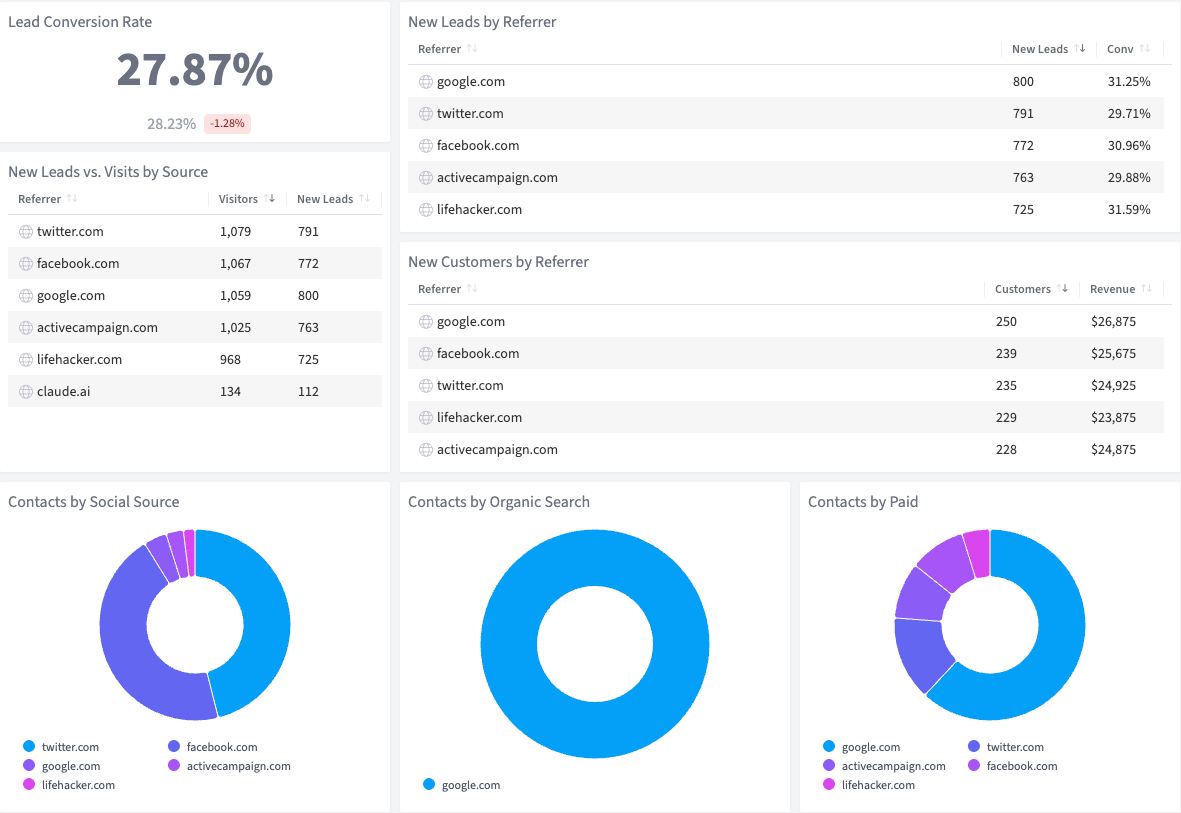
Task: Click sort icon next to New Leads in source table
Action: tap(364, 199)
